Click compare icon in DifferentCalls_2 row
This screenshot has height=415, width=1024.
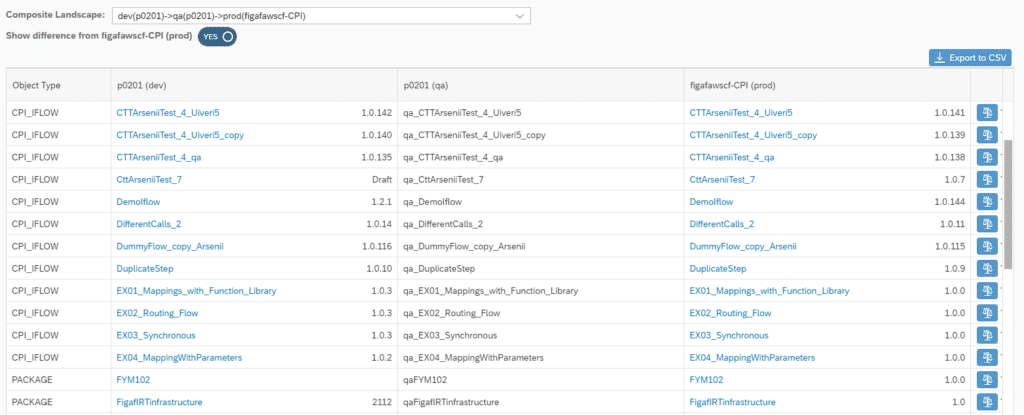pos(987,224)
